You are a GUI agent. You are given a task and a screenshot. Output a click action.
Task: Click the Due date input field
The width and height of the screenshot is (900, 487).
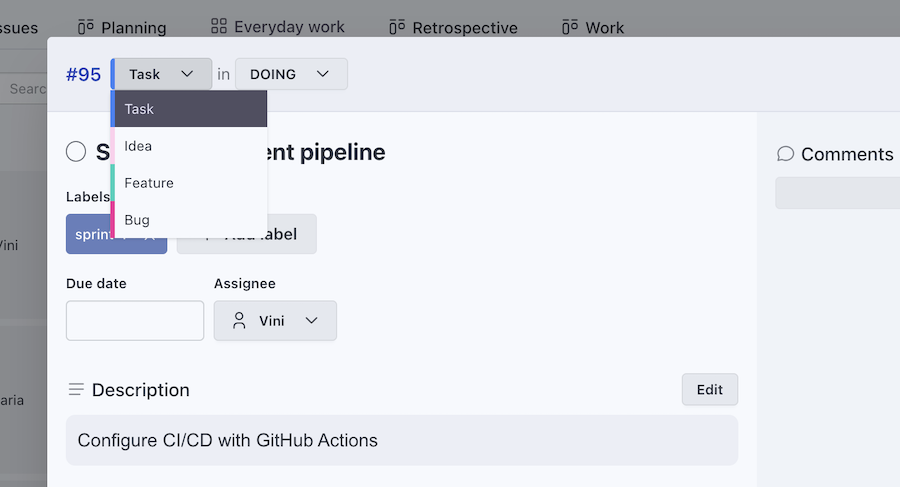click(x=135, y=320)
